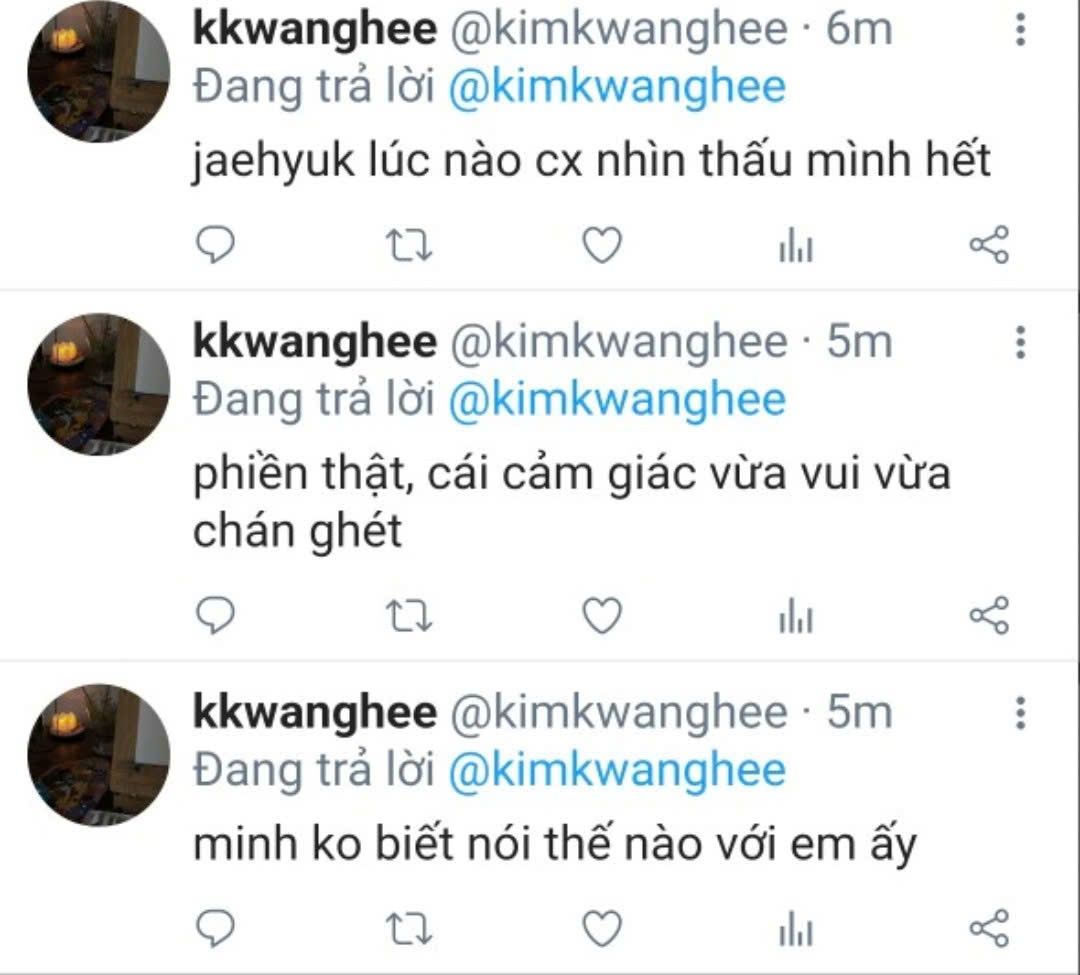Open @kimkwanghee mention in the first tweet

pyautogui.click(x=617, y=88)
